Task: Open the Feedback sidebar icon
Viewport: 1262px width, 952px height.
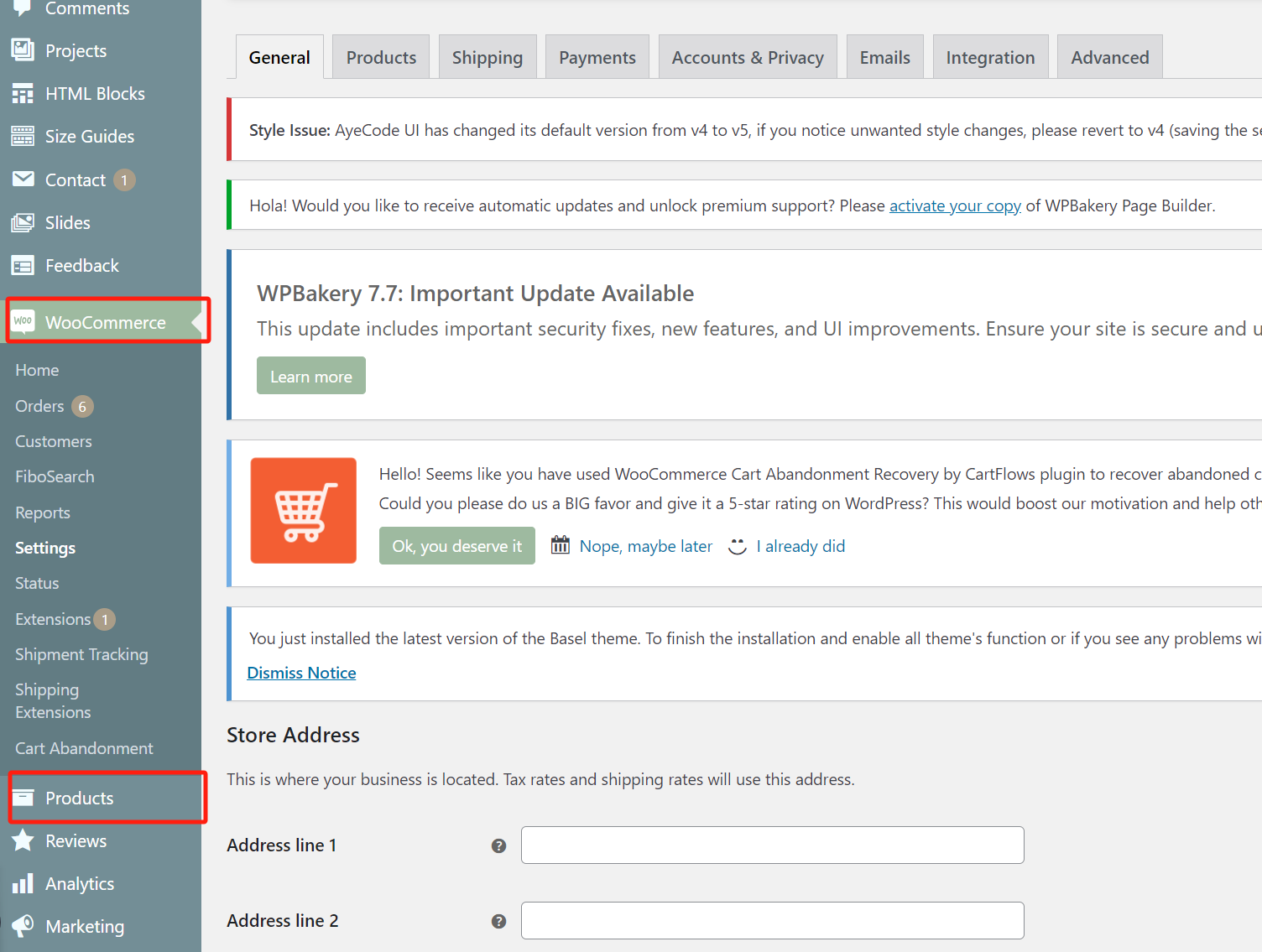Action: click(x=22, y=265)
